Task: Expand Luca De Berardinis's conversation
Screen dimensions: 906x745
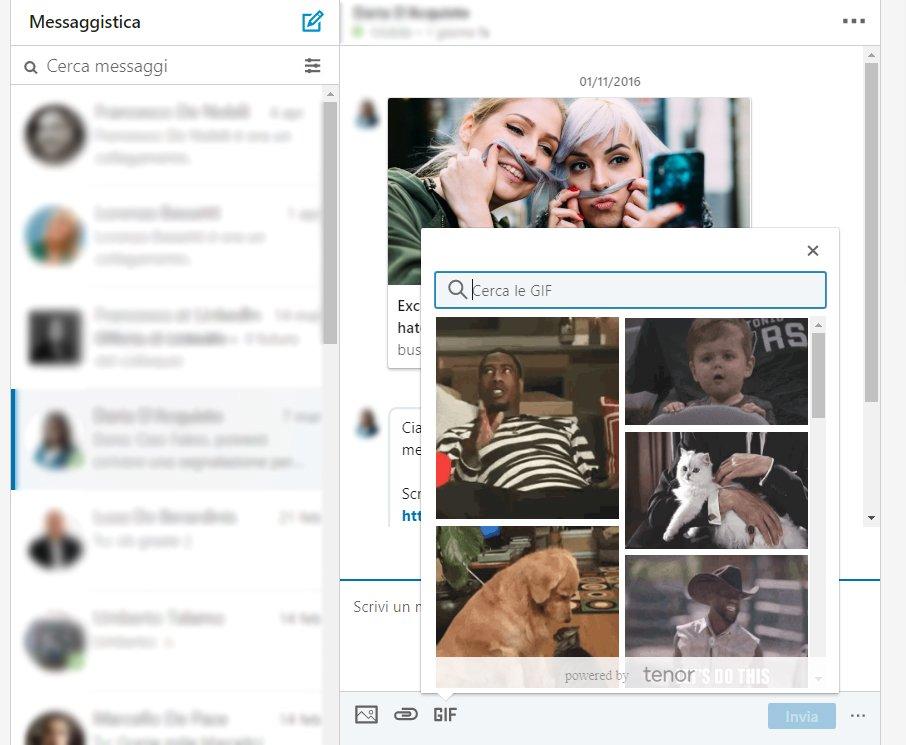Action: click(x=170, y=535)
